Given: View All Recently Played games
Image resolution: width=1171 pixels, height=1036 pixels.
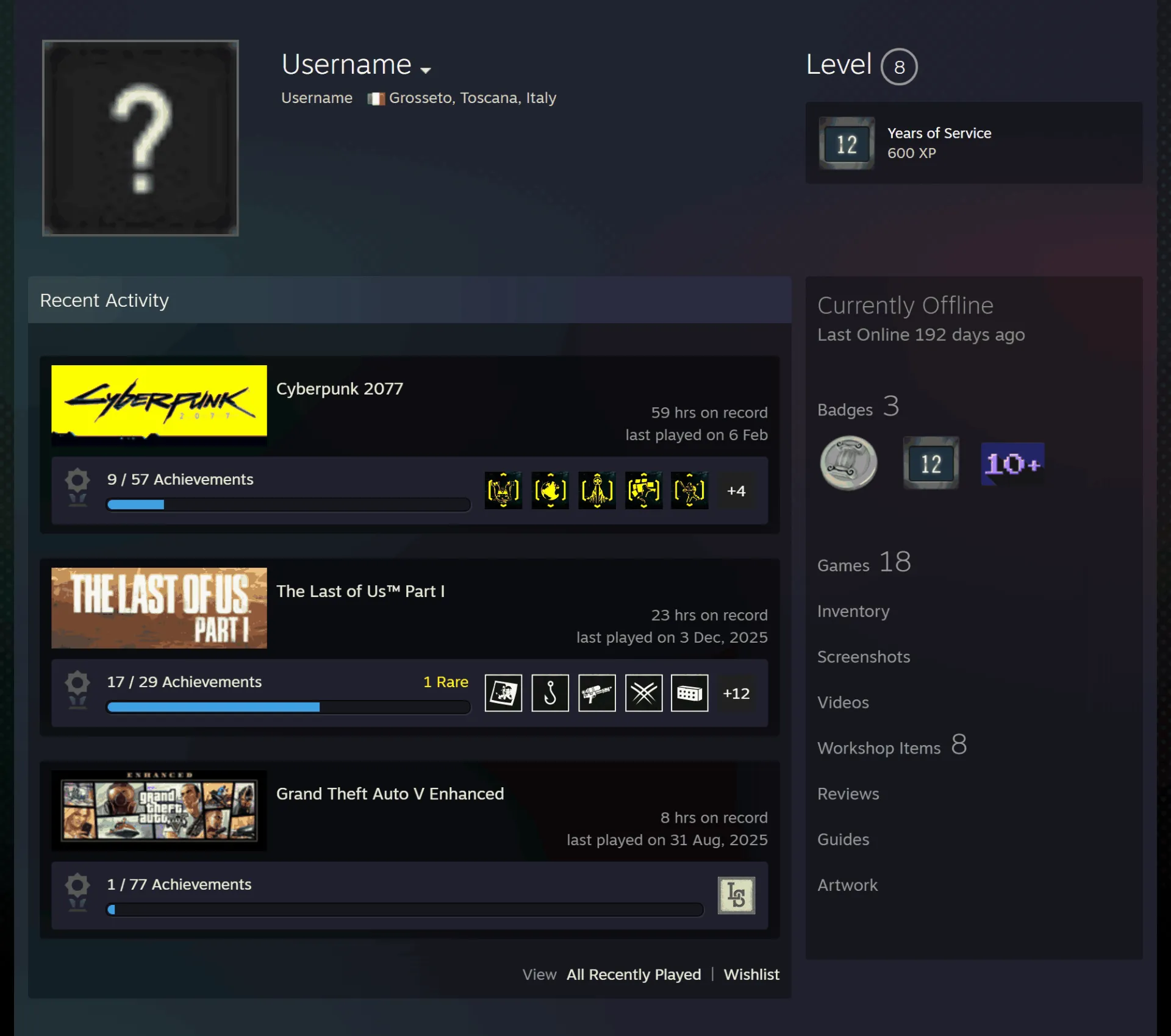Looking at the screenshot, I should [634, 974].
